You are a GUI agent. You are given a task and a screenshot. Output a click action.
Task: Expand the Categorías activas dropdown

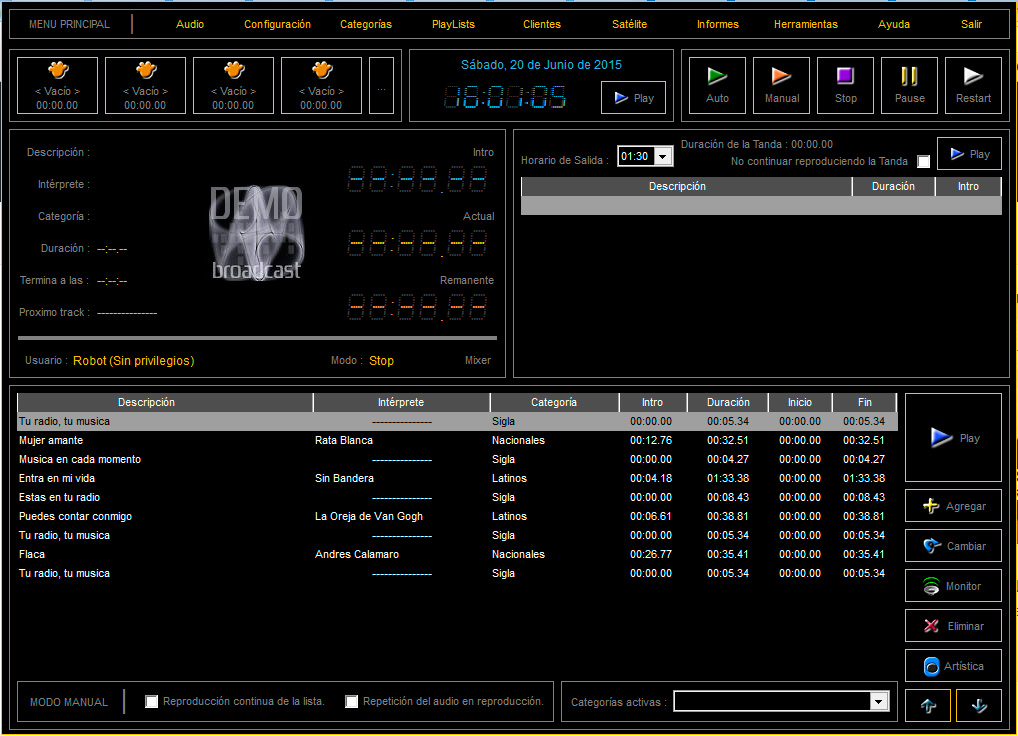(x=878, y=701)
